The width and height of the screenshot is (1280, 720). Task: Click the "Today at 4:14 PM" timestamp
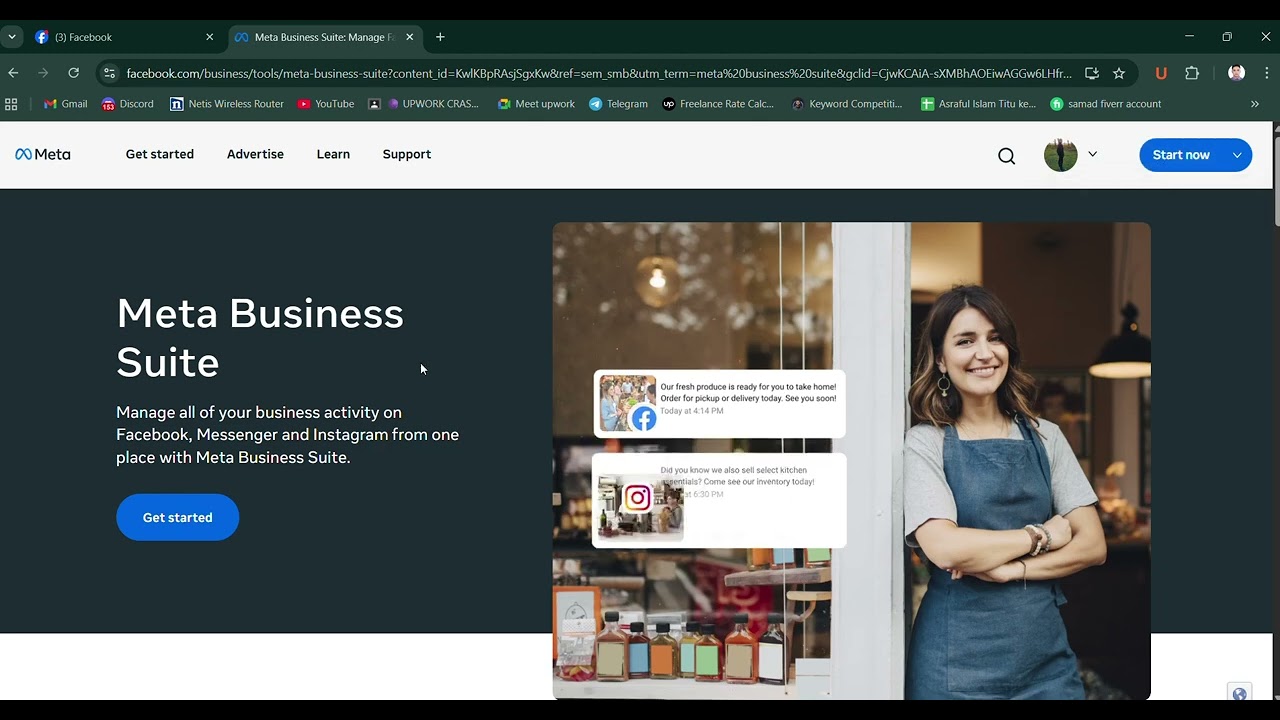(691, 411)
